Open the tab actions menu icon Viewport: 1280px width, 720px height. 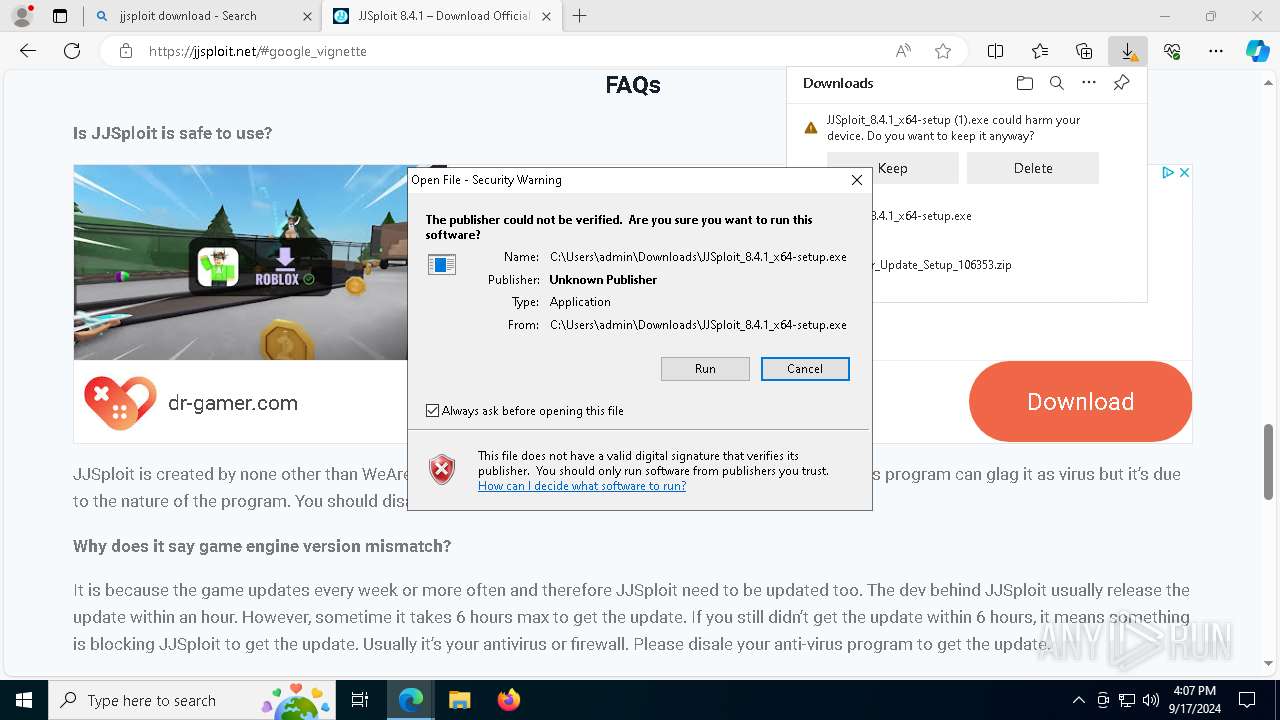60,16
